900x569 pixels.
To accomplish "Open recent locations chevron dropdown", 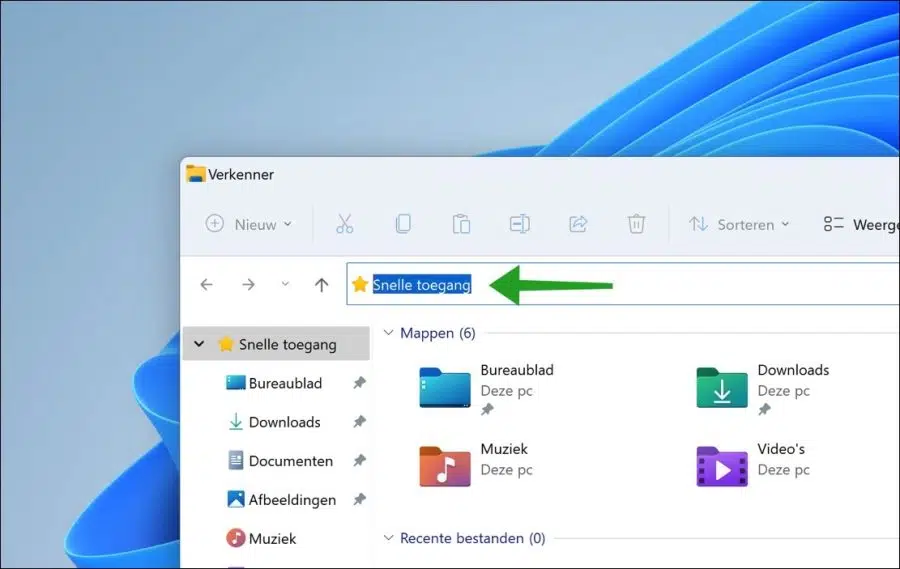I will tap(285, 284).
